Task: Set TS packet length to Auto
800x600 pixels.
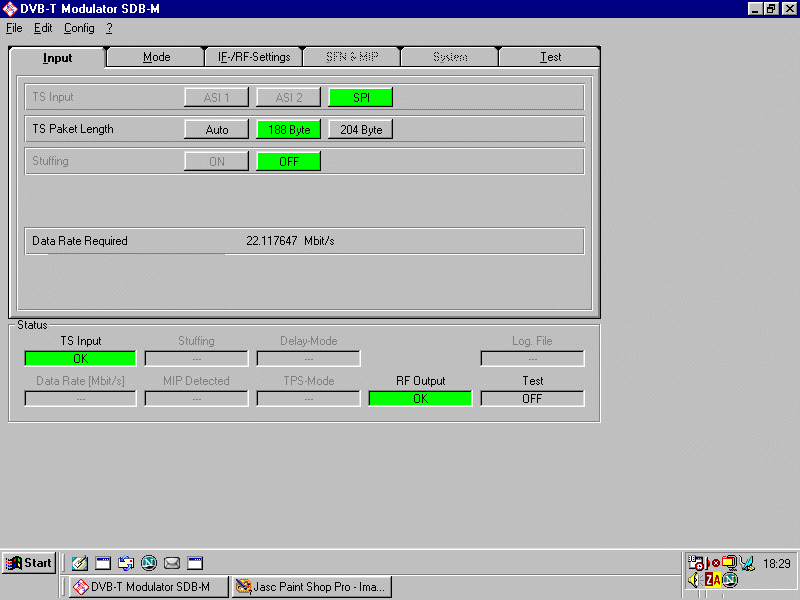Action: 216,129
